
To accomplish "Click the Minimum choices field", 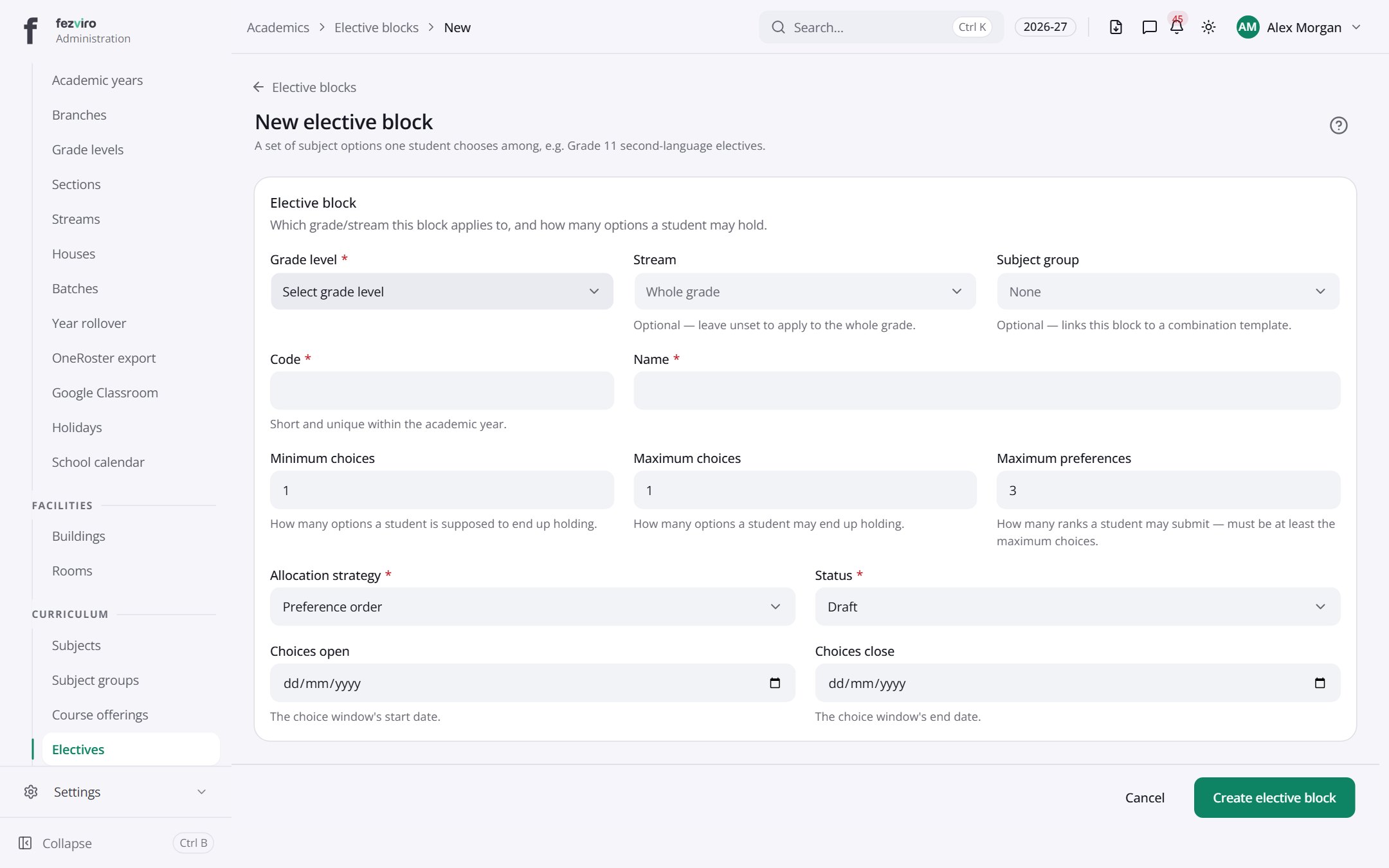I will point(442,490).
